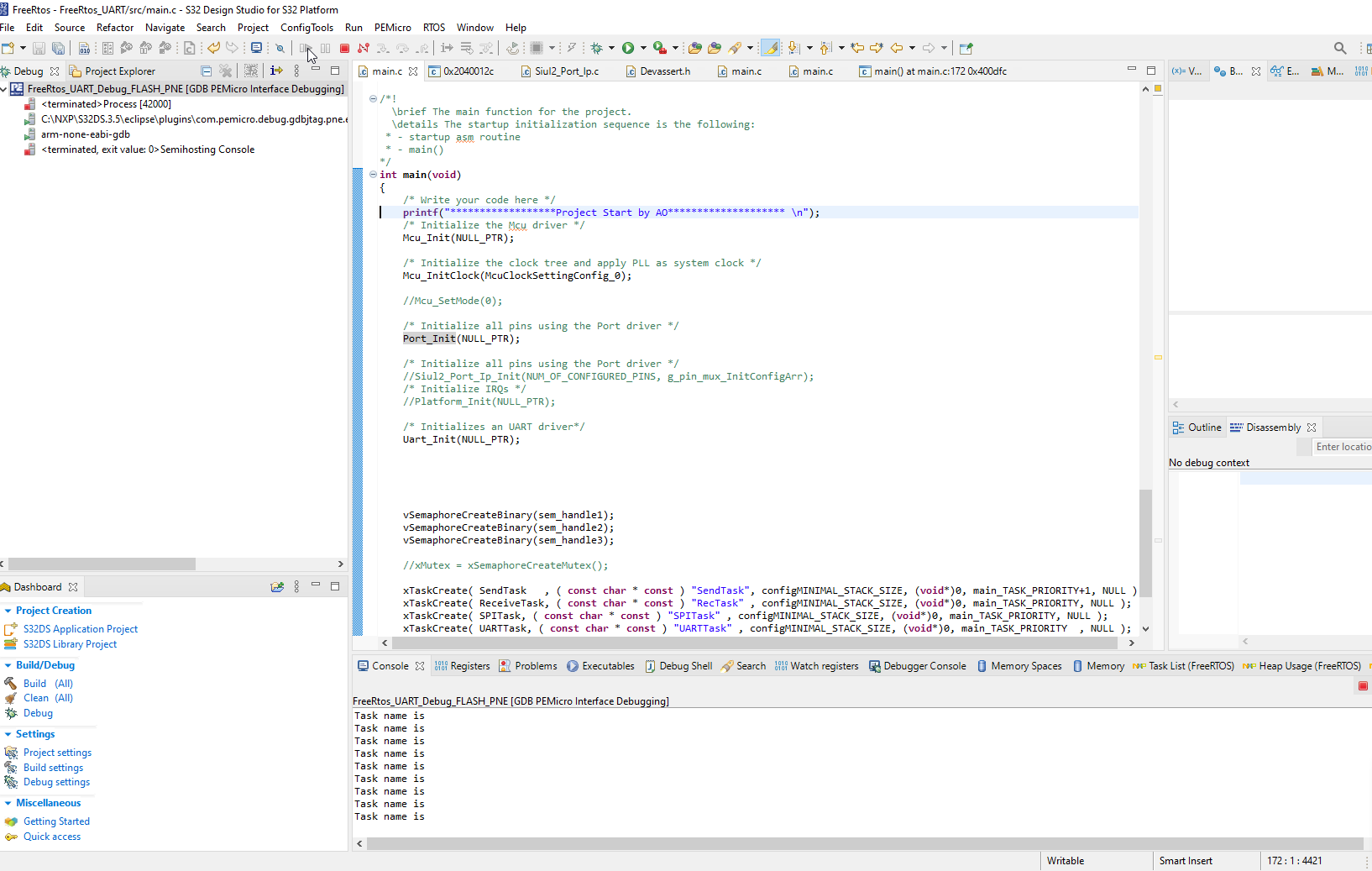This screenshot has height=871, width=1372.
Task: Remove terminated launch via red Console toolbar icon
Action: 1362,685
